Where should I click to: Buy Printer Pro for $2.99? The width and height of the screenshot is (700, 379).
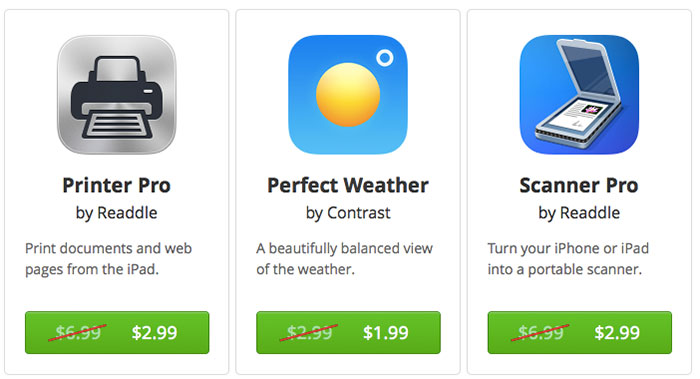pyautogui.click(x=117, y=333)
